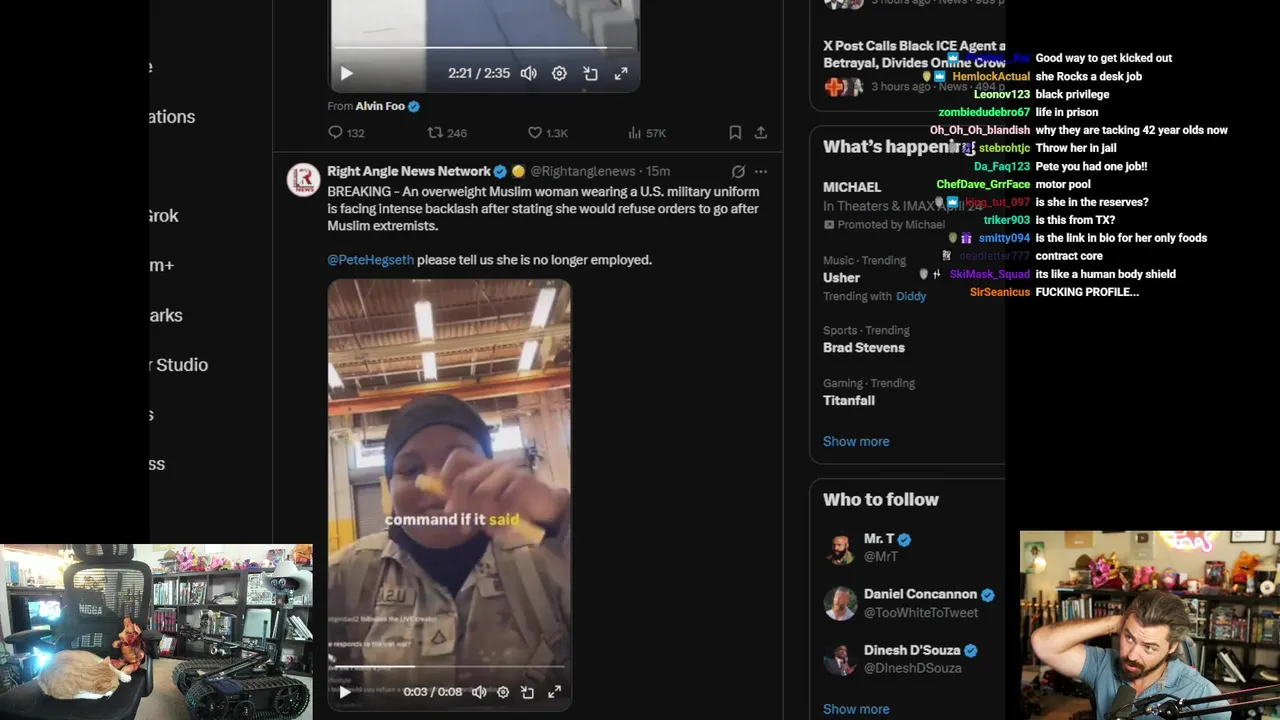Expand the top video to fullscreen
Viewport: 1280px width, 720px height.
(621, 73)
